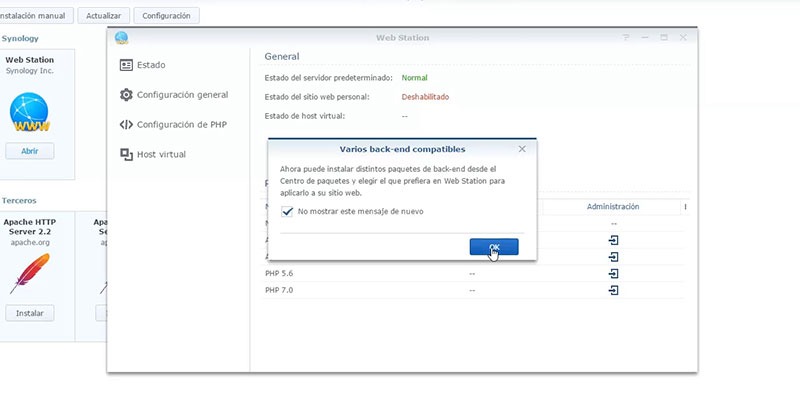
Task: Click the Web Station globe icon in the title bar
Action: click(121, 38)
